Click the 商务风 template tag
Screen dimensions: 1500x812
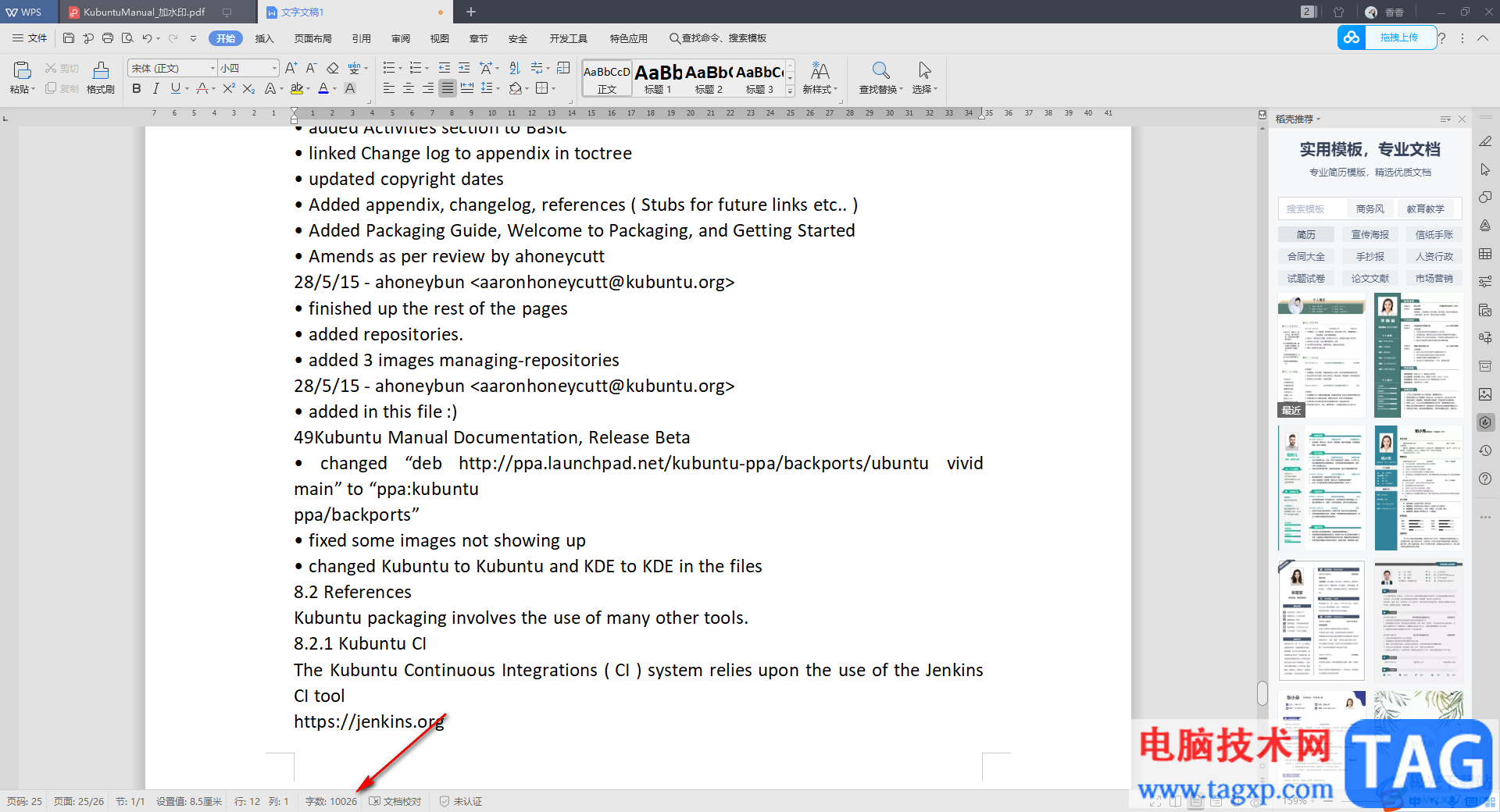coord(1370,208)
